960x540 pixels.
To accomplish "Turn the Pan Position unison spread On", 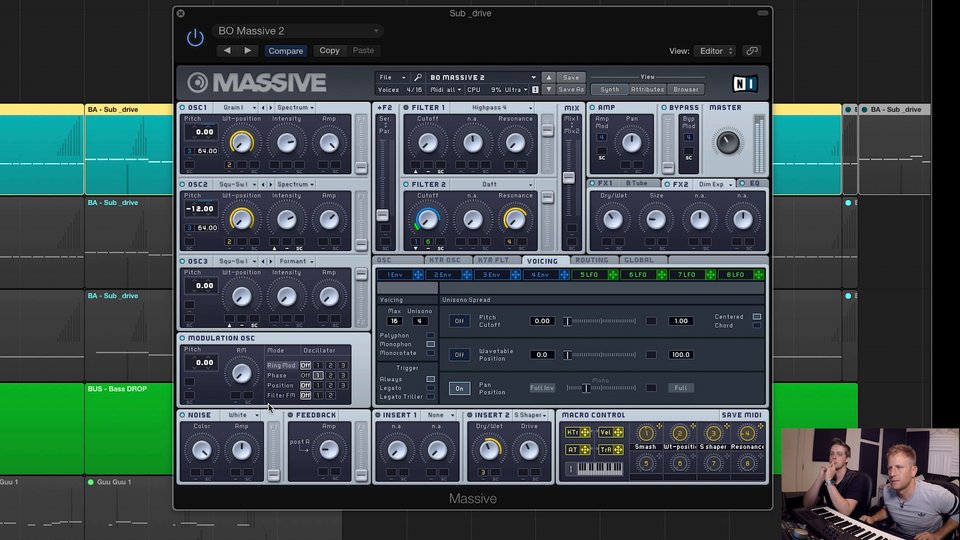I will point(459,388).
